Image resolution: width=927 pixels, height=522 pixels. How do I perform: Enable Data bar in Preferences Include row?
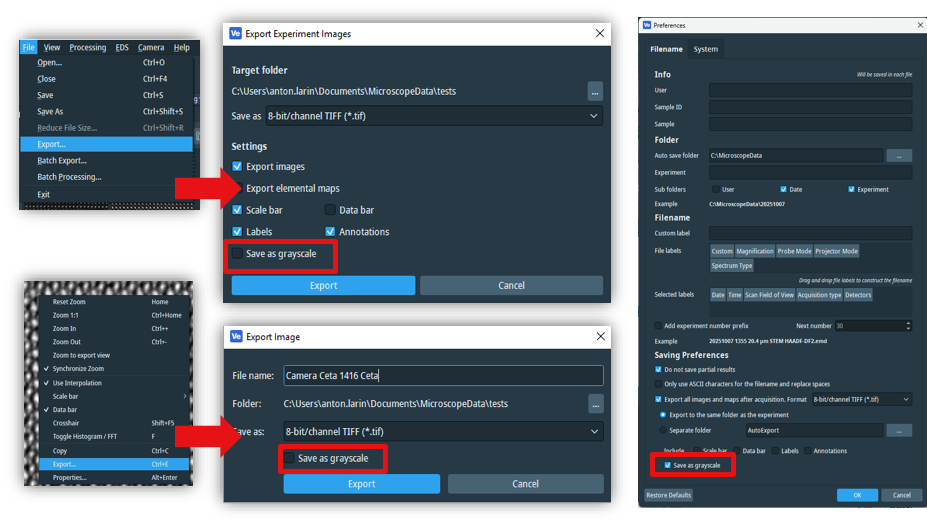click(737, 451)
